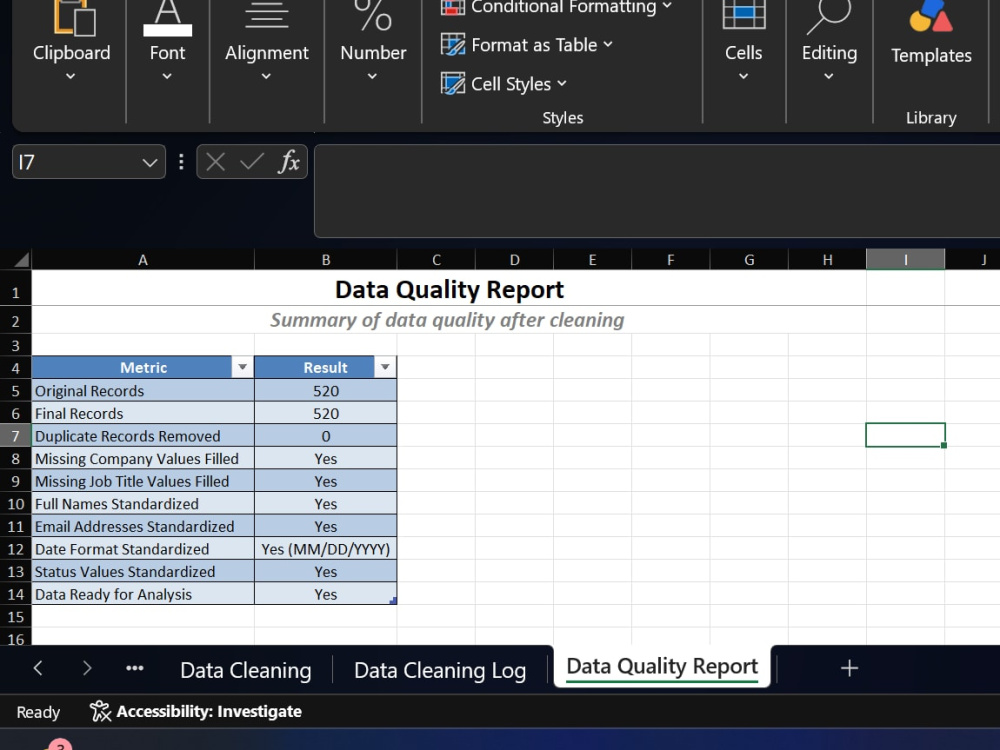The image size is (1000, 750).
Task: Open Format as Table menu
Action: point(526,45)
